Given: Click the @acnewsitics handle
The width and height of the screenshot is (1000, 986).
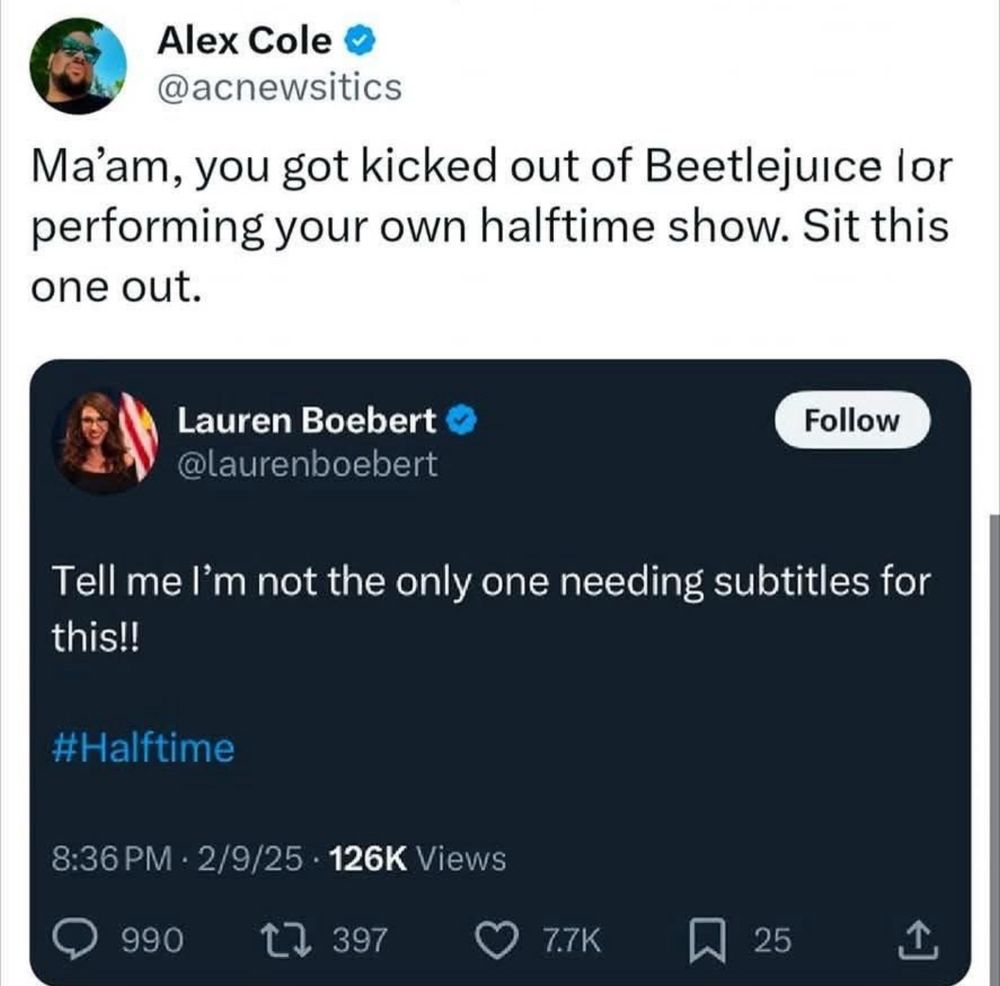Looking at the screenshot, I should [280, 87].
